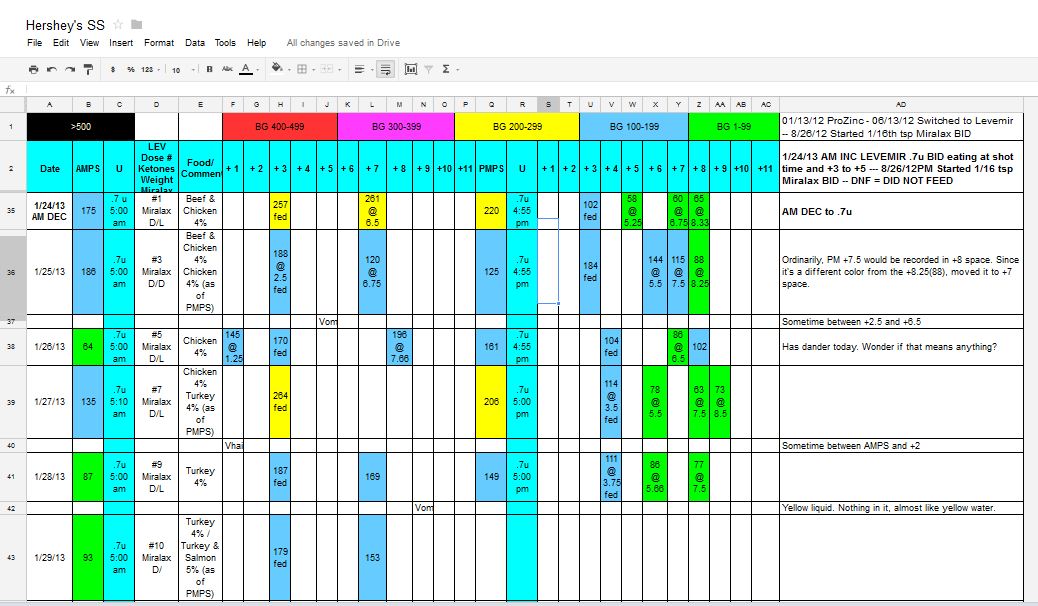Toggle wrap text button
This screenshot has width=1038, height=606.
pyautogui.click(x=385, y=69)
